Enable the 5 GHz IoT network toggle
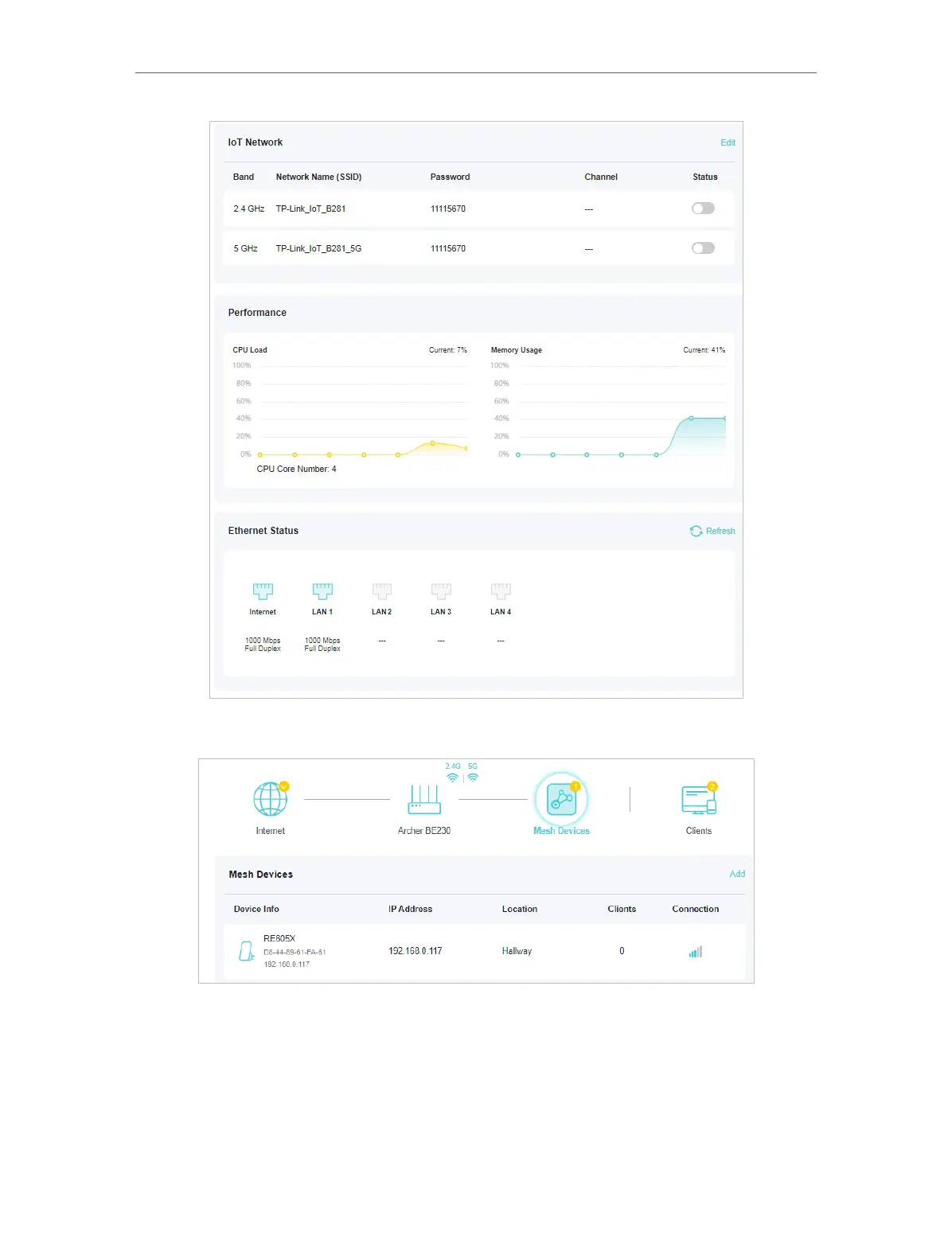The width and height of the screenshot is (952, 1259). coord(703,248)
